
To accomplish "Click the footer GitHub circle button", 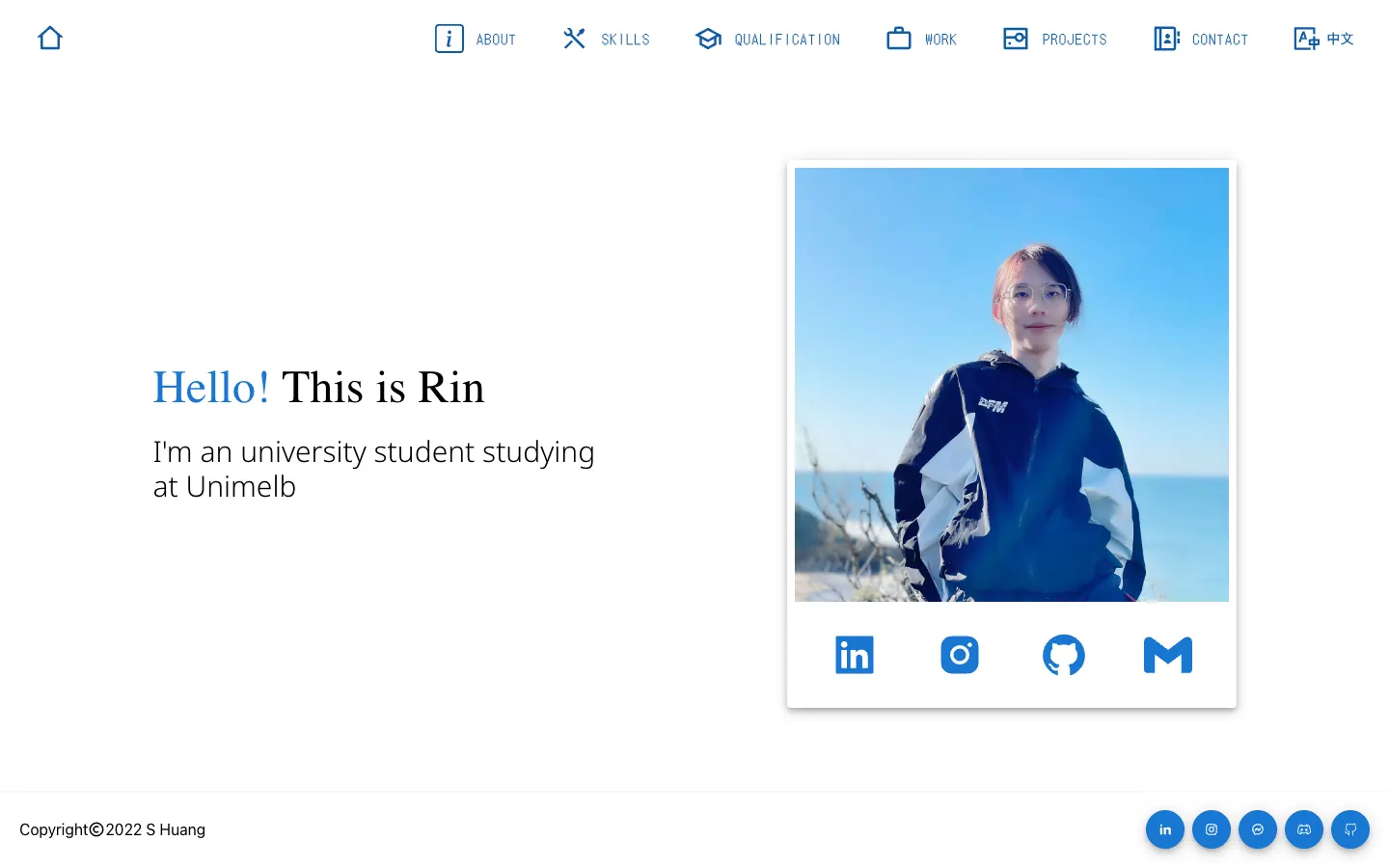I will tap(1350, 829).
